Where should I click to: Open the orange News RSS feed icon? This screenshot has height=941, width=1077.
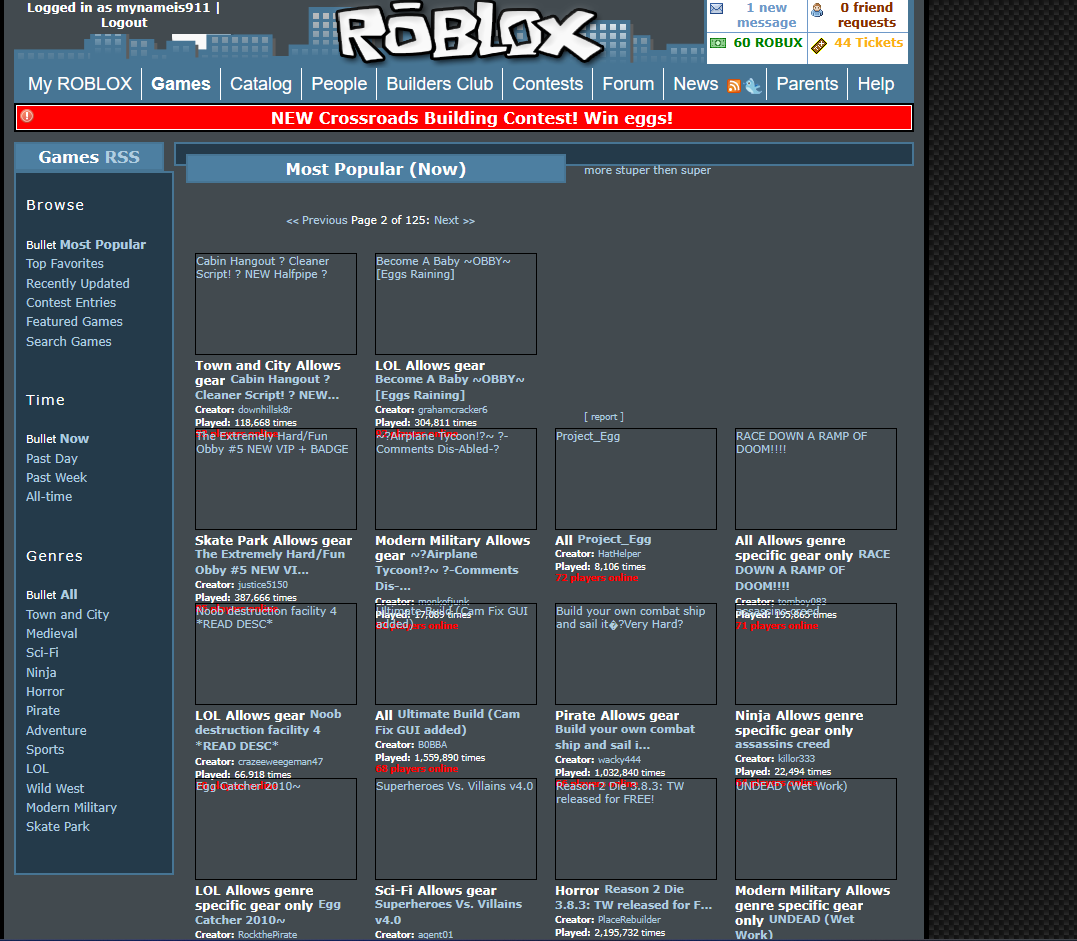(x=734, y=86)
